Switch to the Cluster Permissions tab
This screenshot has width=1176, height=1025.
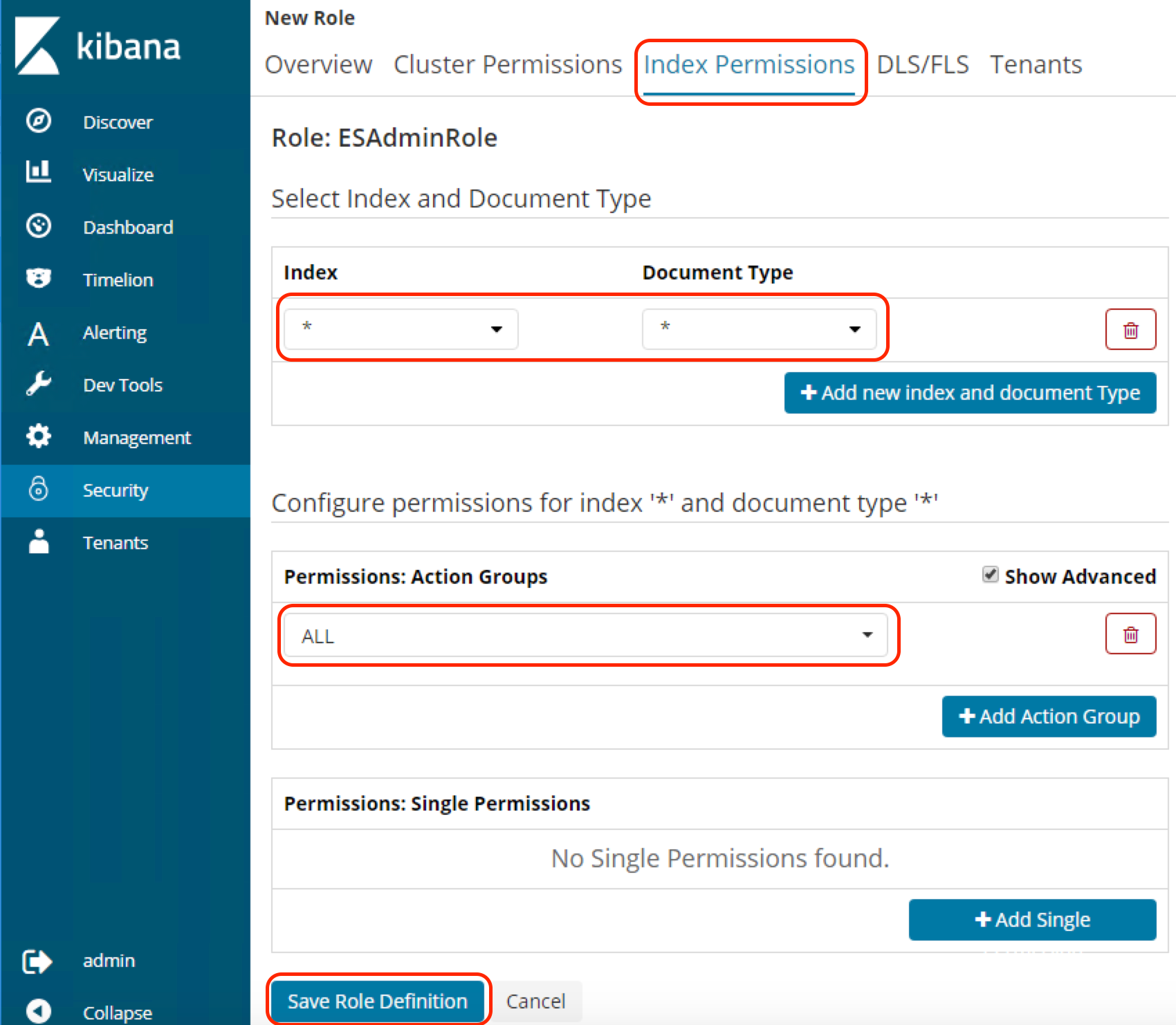(507, 64)
